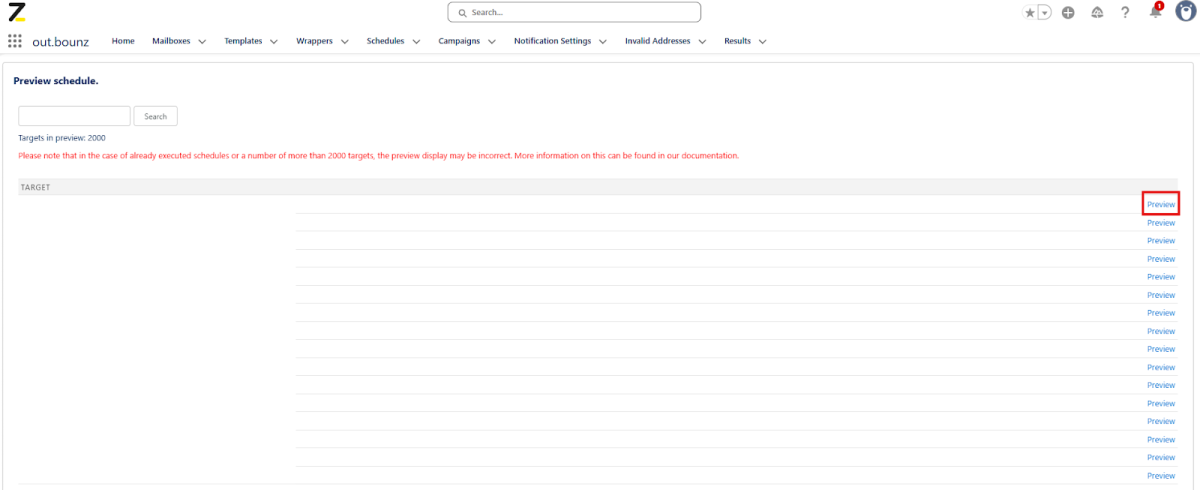Expand the Notification Settings chevron
Screen dimensions: 1200x490
pyautogui.click(x=602, y=42)
